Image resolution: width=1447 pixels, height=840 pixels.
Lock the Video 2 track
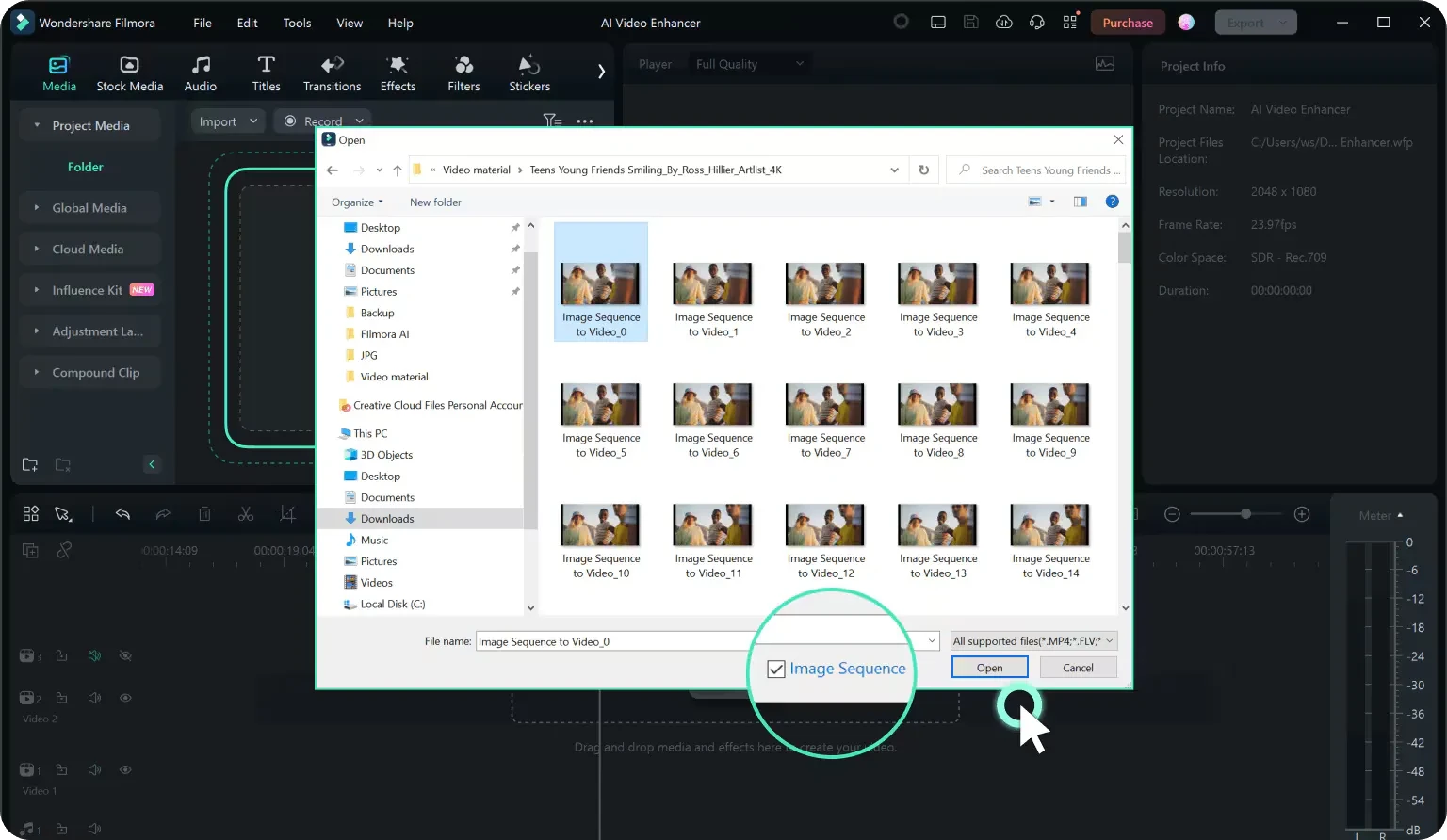(x=61, y=698)
